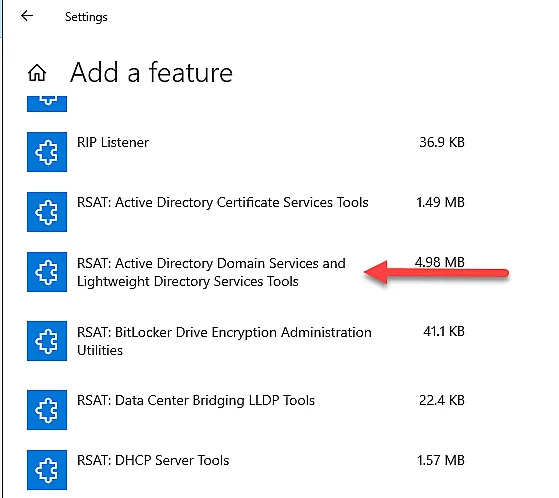Click the RSAT: BitLocker Drive Encryption feature icon

coord(47,341)
